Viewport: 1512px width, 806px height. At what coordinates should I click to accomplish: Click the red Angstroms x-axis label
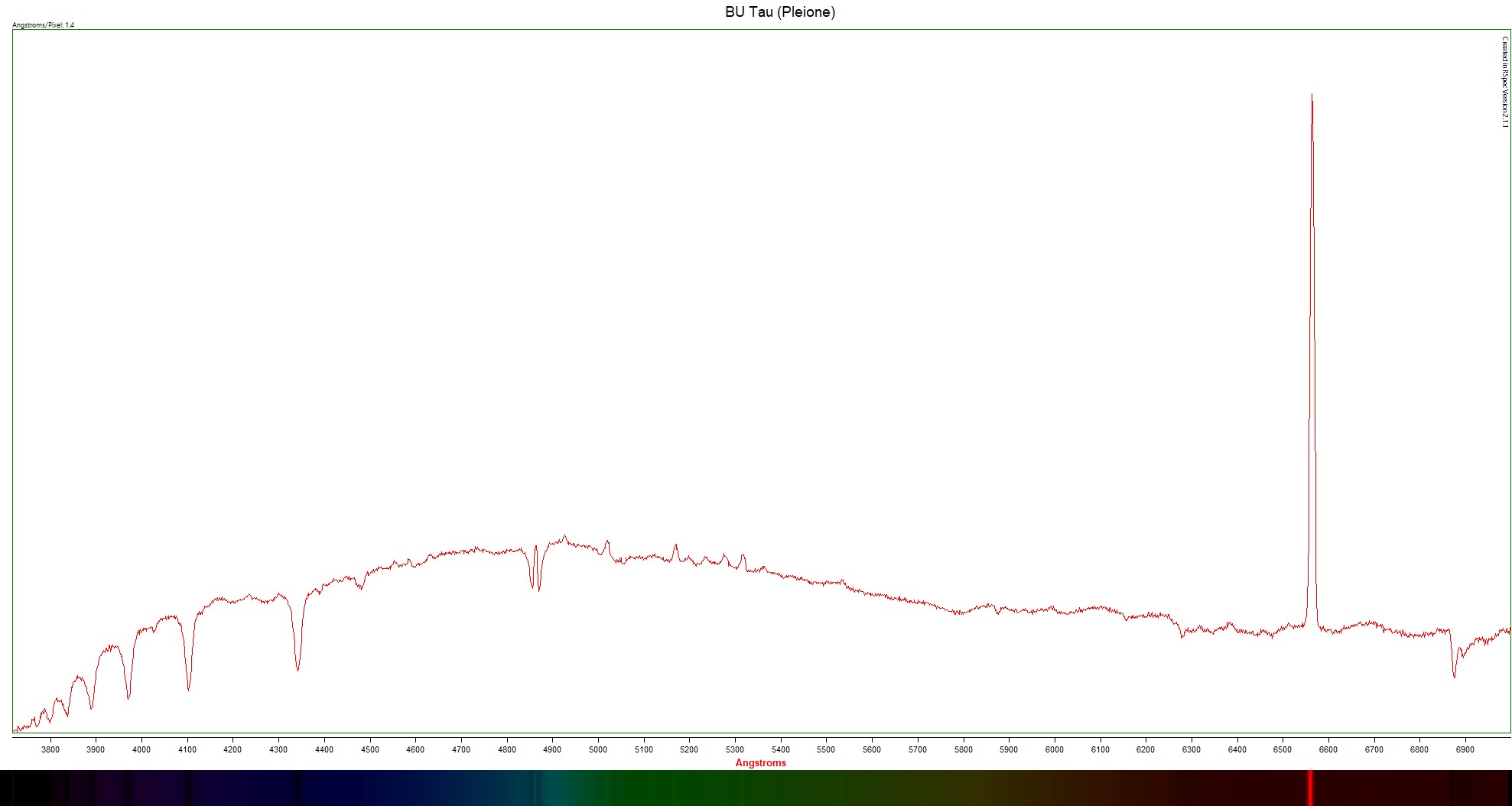click(x=760, y=762)
